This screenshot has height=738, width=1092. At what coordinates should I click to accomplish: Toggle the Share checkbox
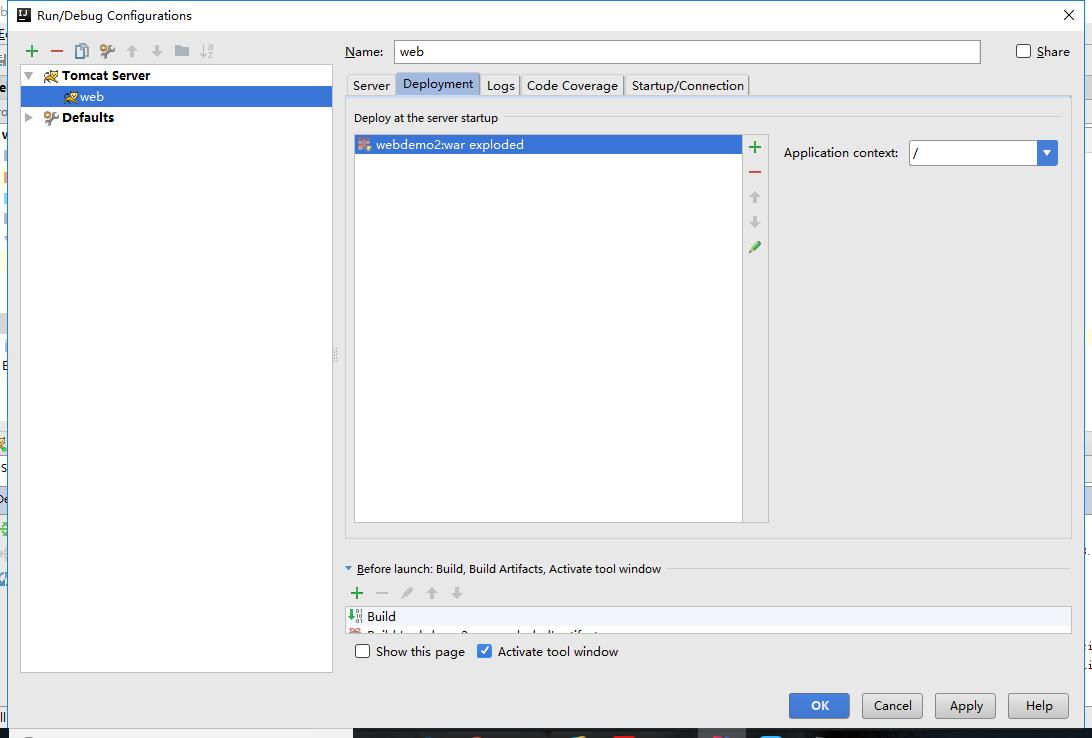tap(1023, 51)
